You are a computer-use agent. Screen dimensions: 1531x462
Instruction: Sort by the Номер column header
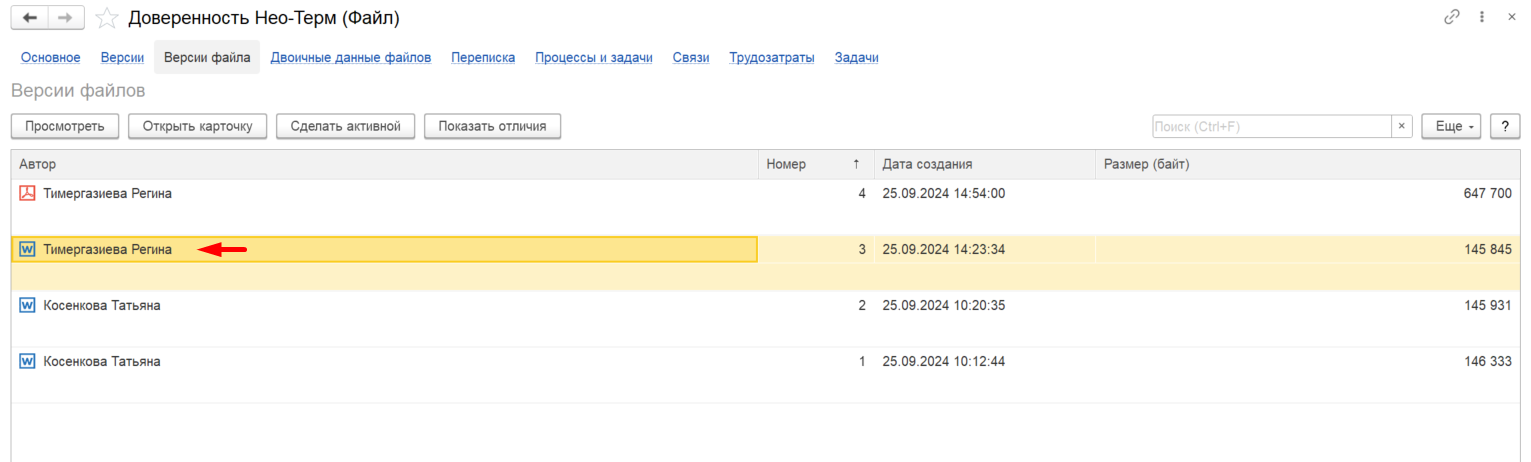815,164
